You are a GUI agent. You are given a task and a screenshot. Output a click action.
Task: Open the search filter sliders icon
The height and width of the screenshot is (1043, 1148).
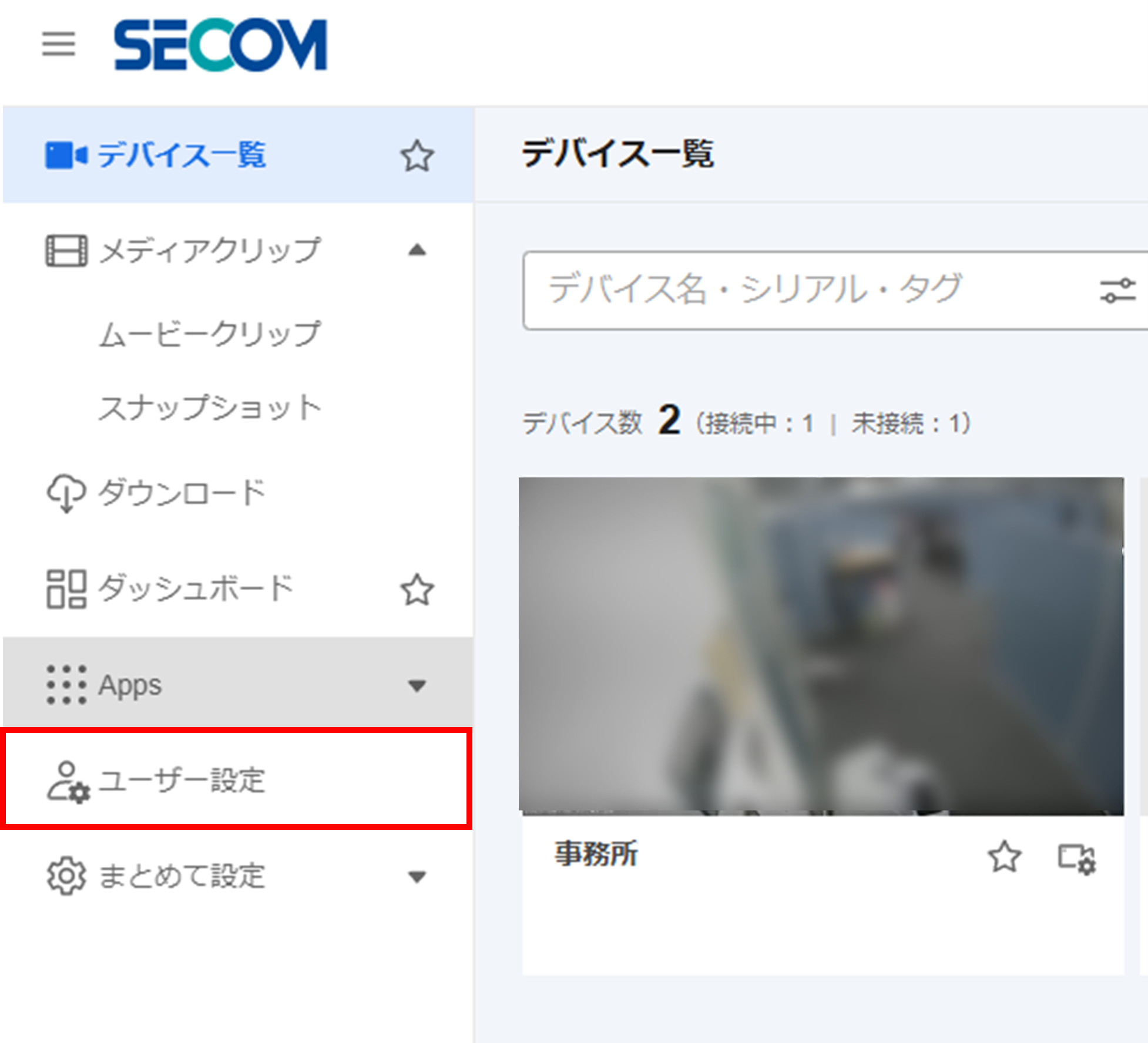point(1117,291)
